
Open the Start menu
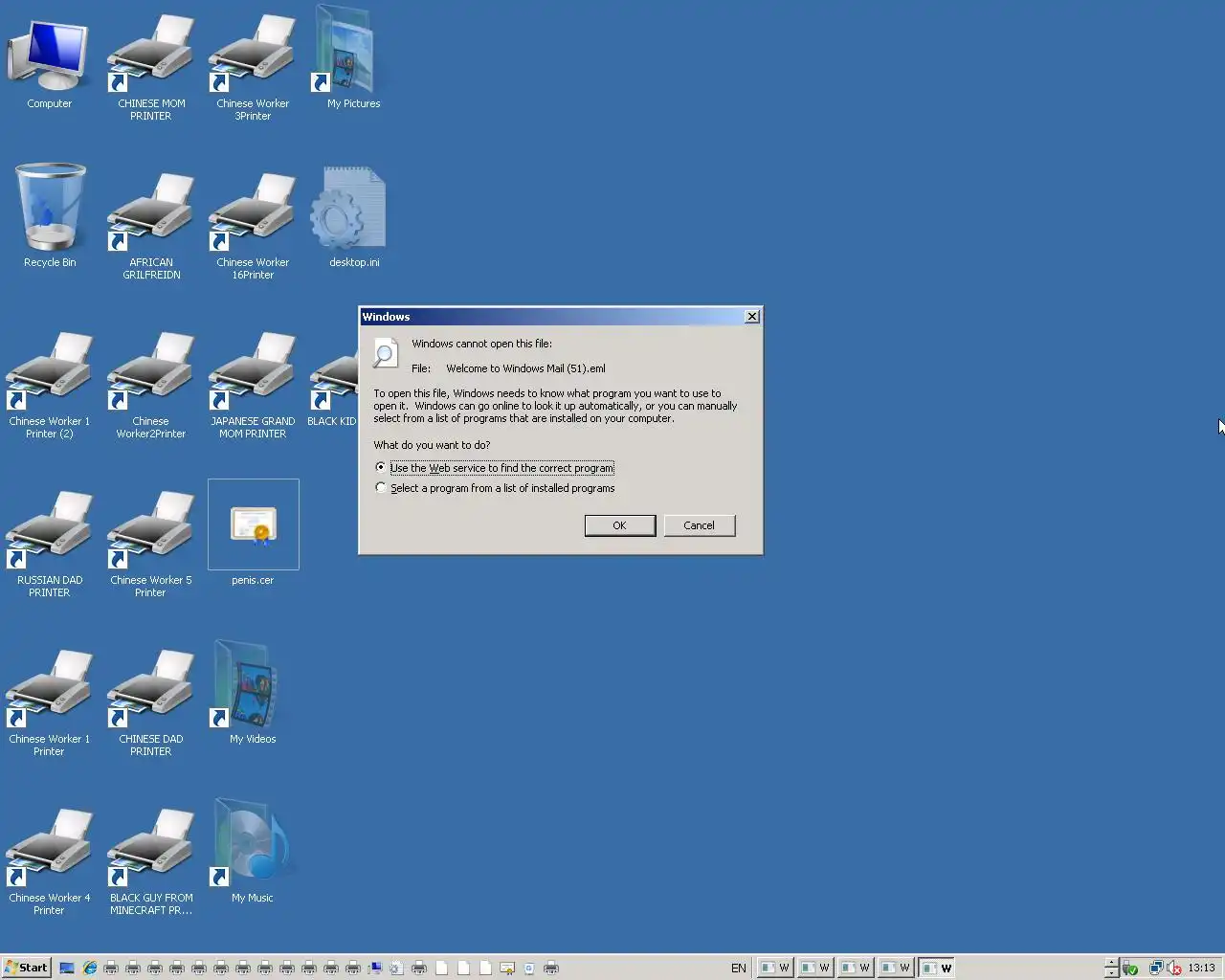tap(26, 968)
